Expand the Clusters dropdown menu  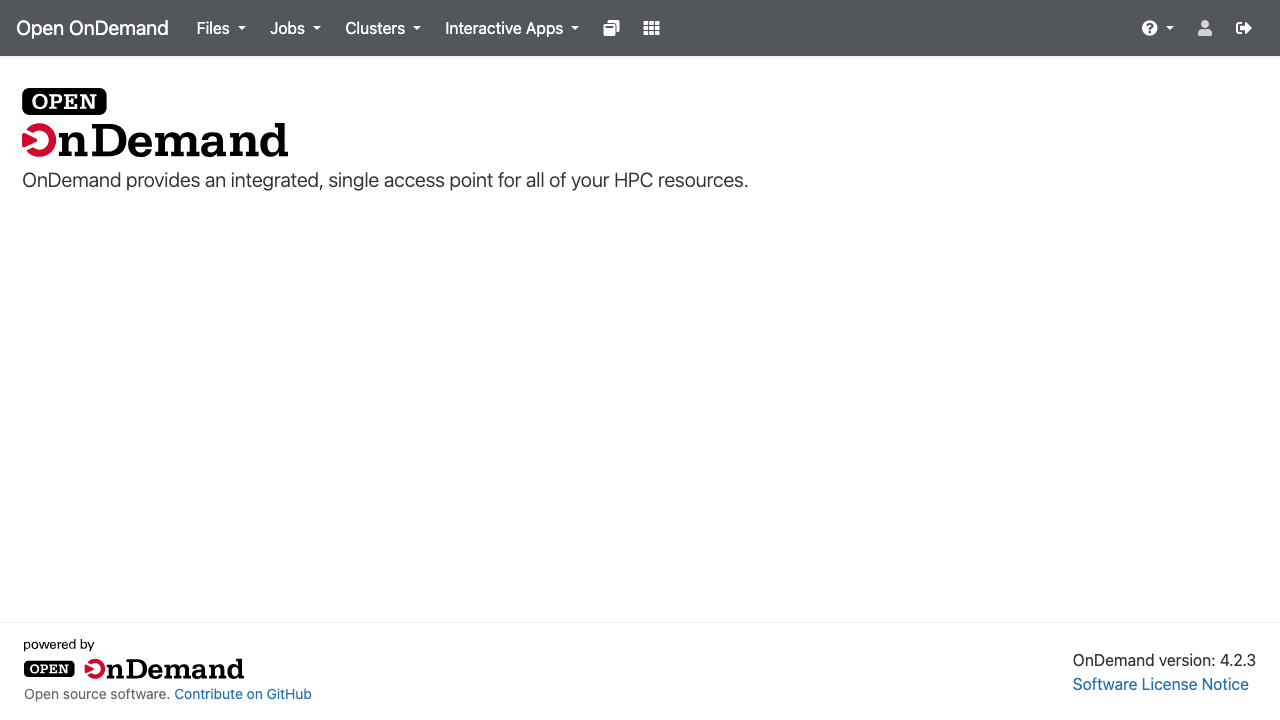pyautogui.click(x=383, y=28)
